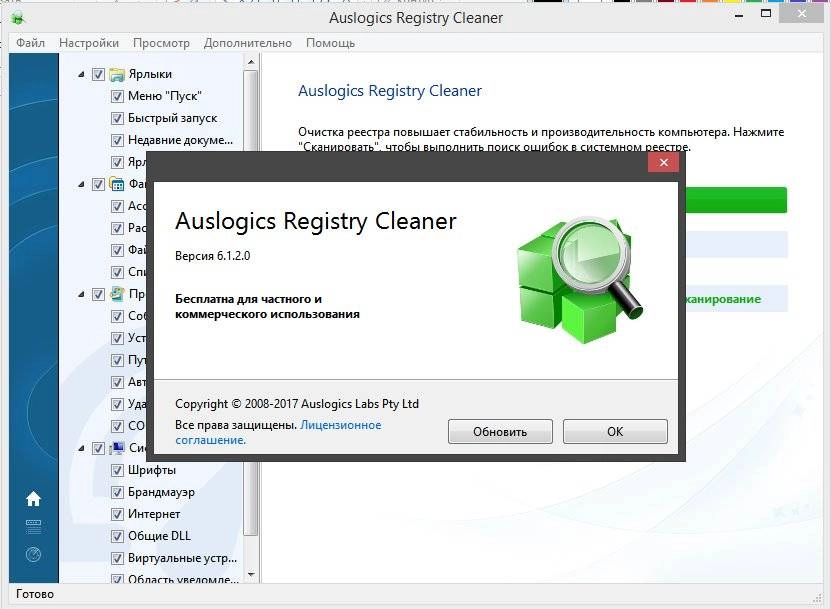The image size is (831, 609).
Task: Click the Версия 6.1.2.0 text
Action: [x=213, y=256]
